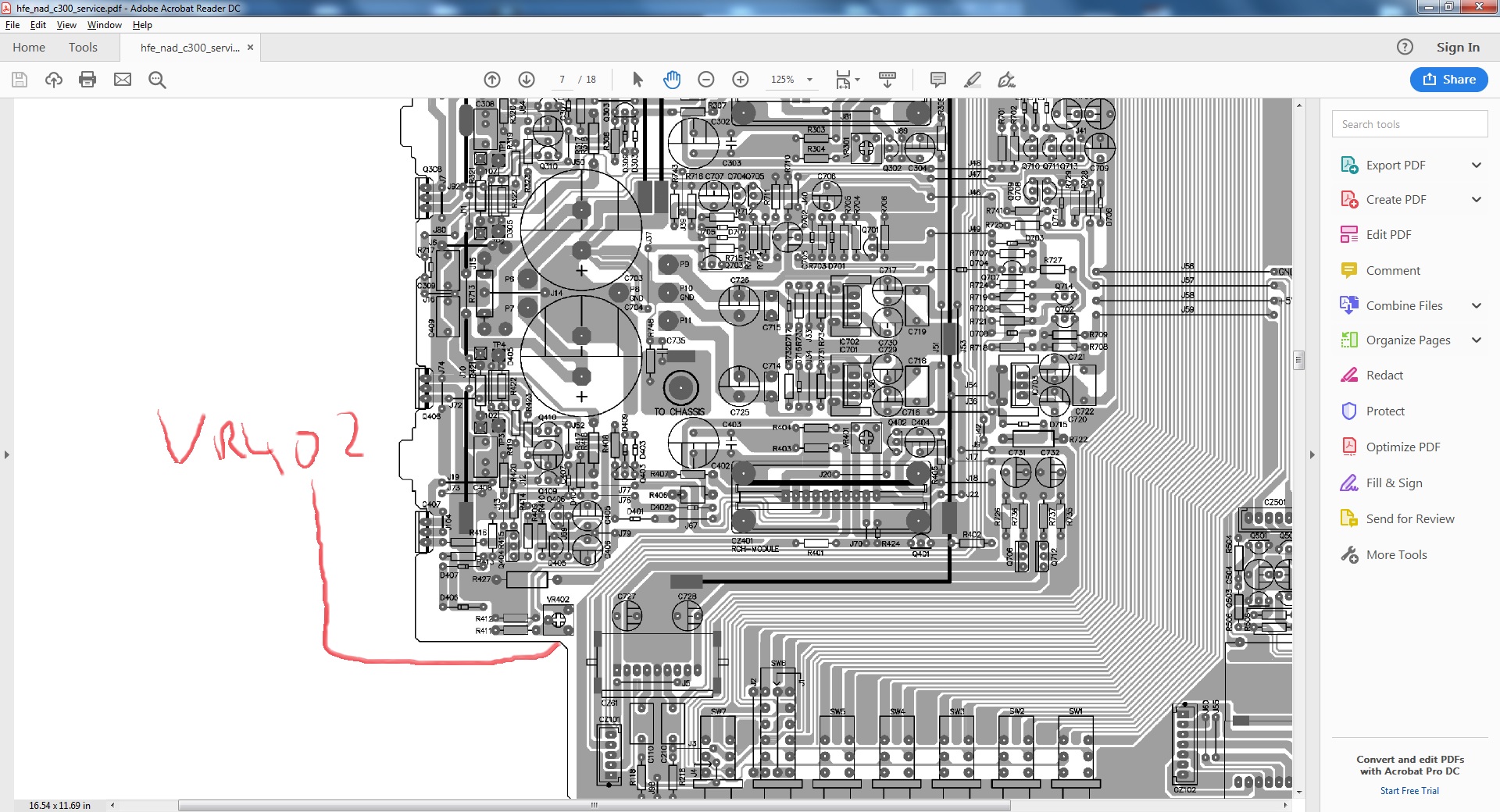Switch to the Tools tab
Viewport: 1500px width, 812px height.
tap(83, 48)
